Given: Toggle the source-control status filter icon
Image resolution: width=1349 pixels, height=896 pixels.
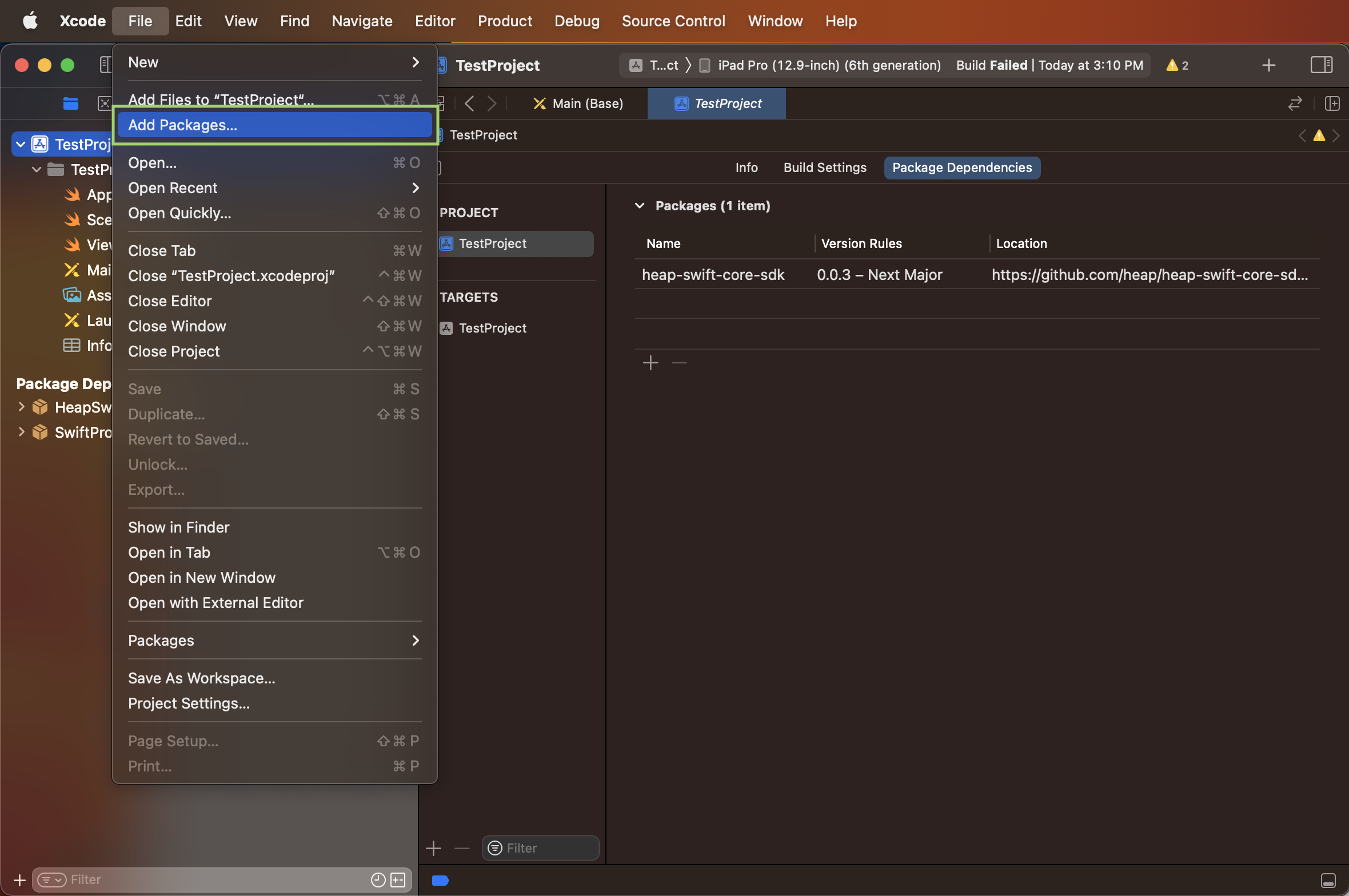Looking at the screenshot, I should pyautogui.click(x=398, y=879).
